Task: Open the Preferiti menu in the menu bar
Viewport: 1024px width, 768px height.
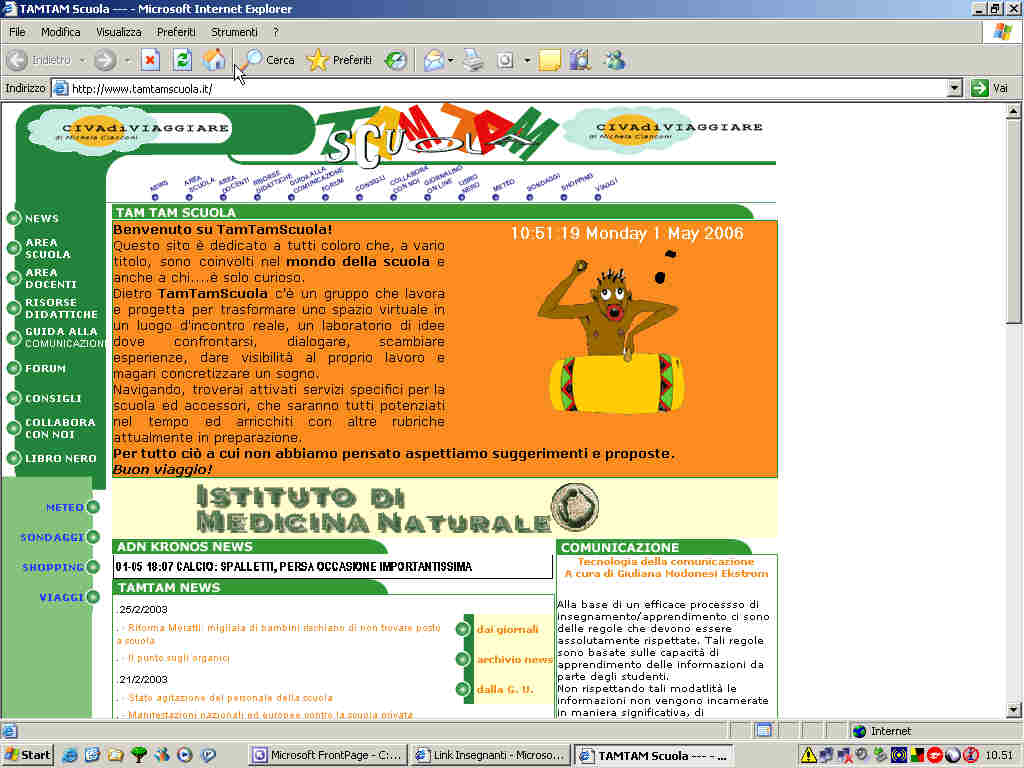Action: 176,32
